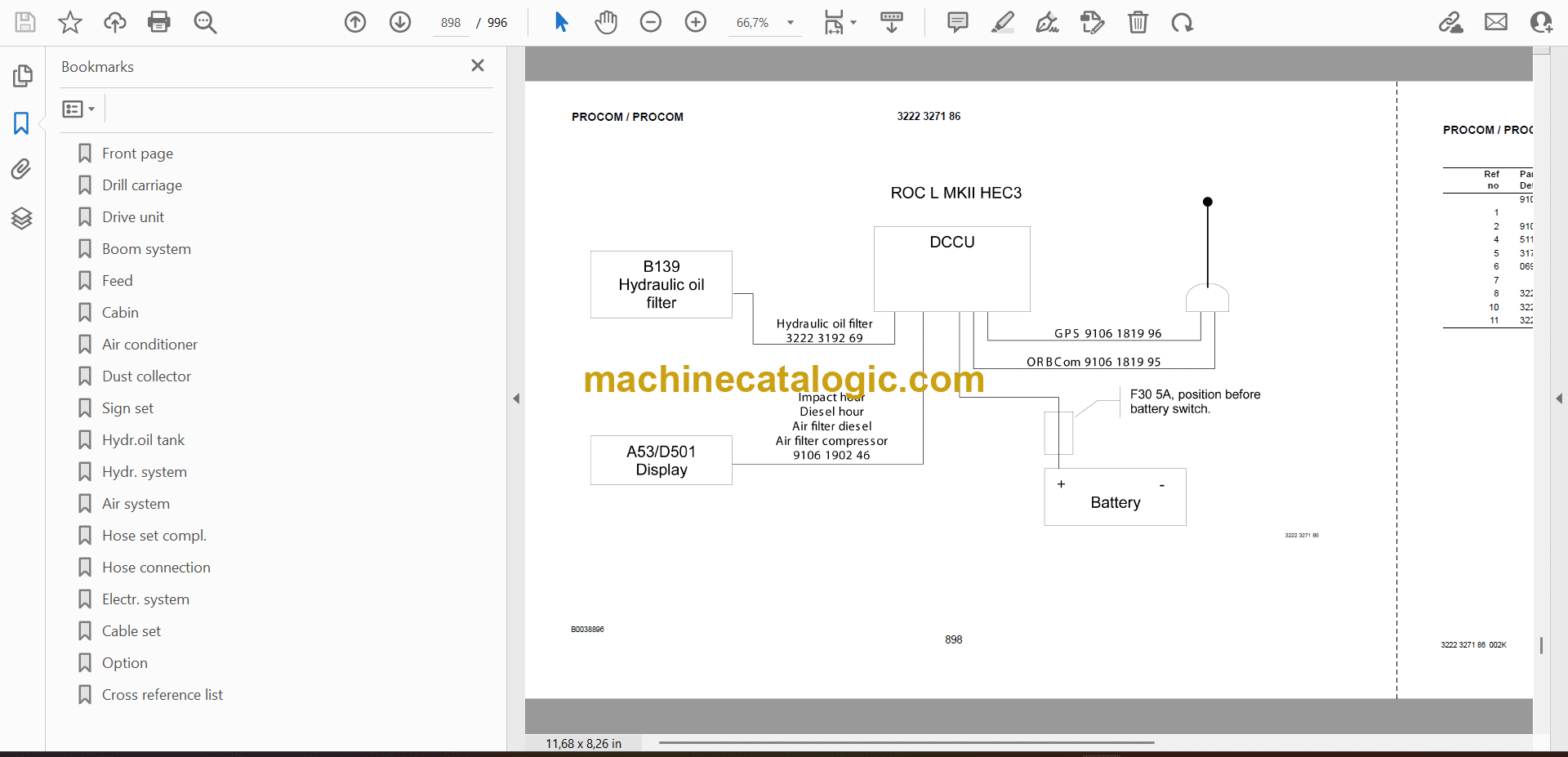Open the account sign-in icon
Image resolution: width=1568 pixels, height=757 pixels.
pos(1541,22)
